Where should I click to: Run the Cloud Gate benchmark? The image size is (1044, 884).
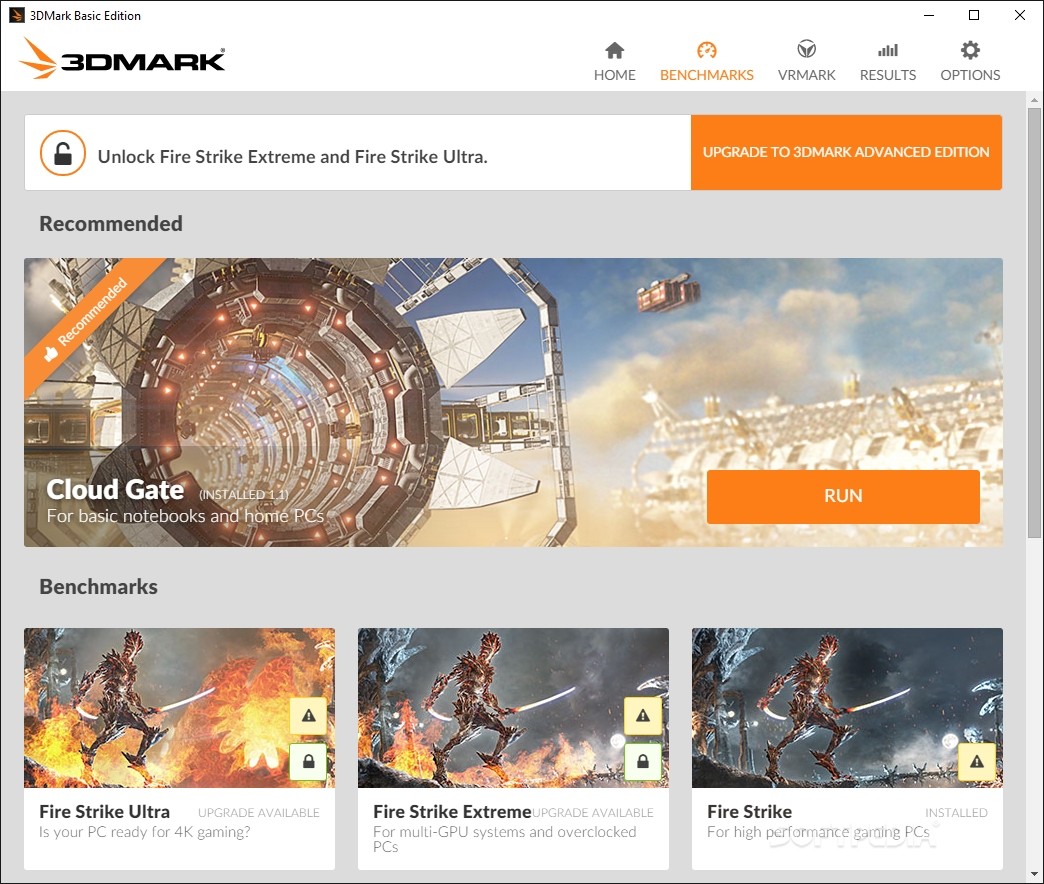(x=843, y=496)
